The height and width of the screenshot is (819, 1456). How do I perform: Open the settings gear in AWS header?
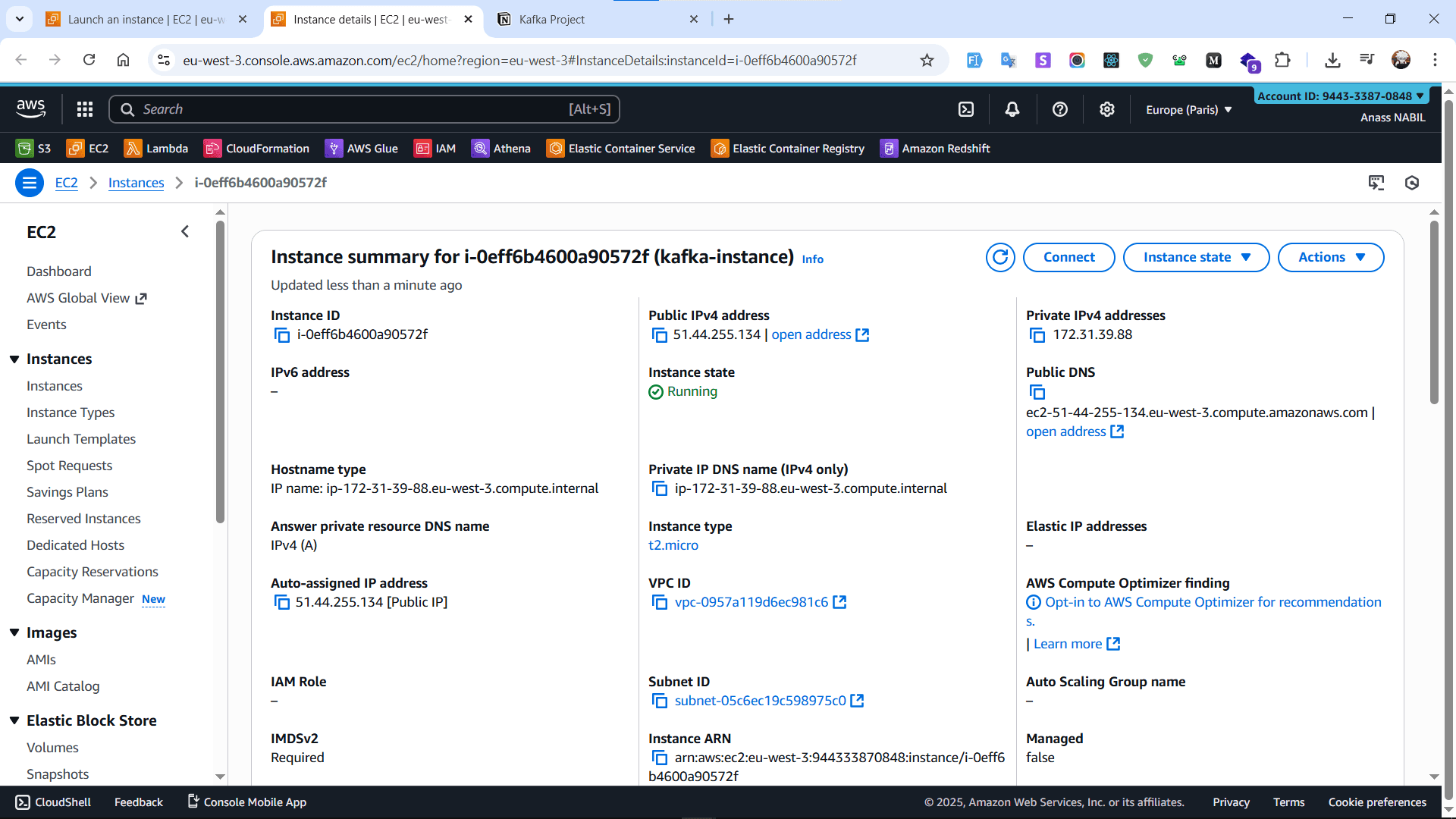tap(1106, 109)
